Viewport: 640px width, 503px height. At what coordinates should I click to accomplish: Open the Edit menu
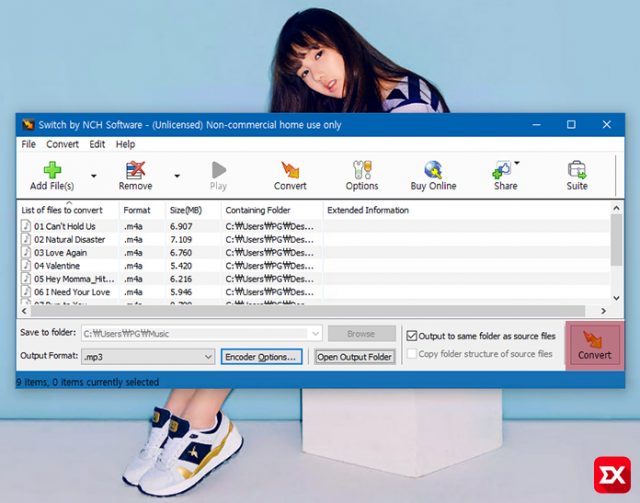pyautogui.click(x=97, y=144)
